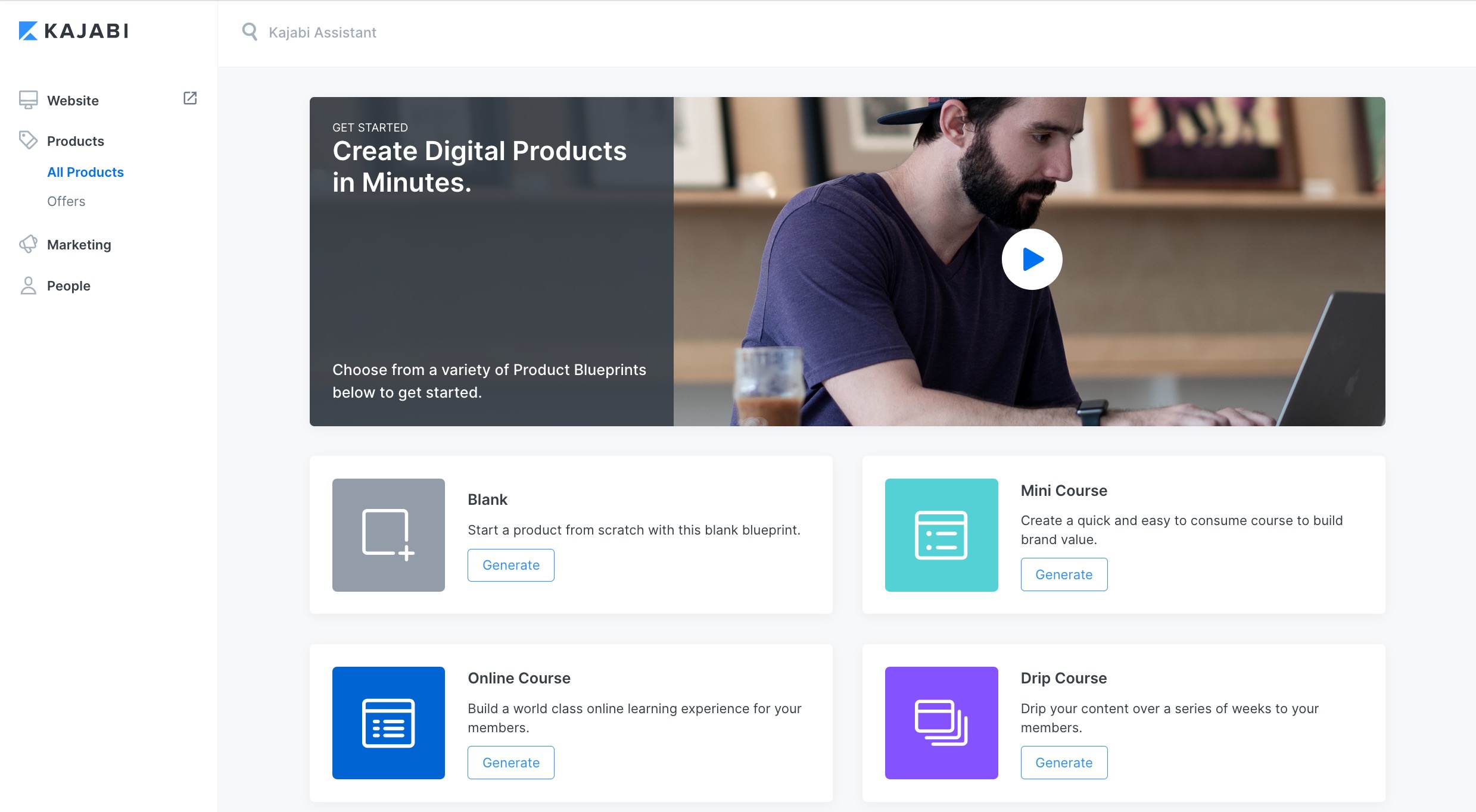Click the Mini Course teal icon tile
This screenshot has width=1476, height=812.
[x=941, y=535]
